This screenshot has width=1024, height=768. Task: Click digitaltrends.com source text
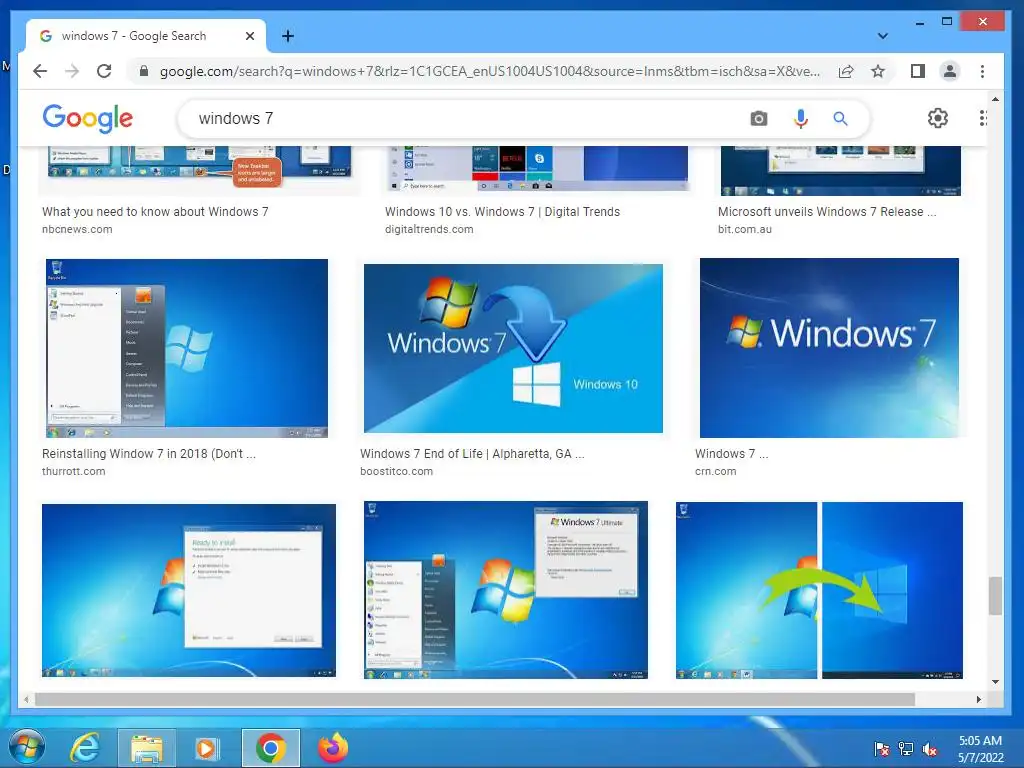[429, 229]
